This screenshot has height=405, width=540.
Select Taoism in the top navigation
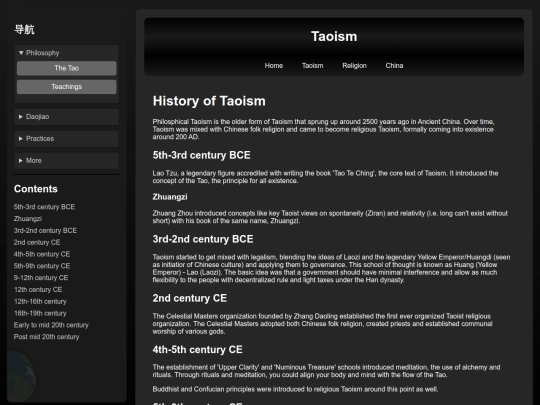pos(312,65)
